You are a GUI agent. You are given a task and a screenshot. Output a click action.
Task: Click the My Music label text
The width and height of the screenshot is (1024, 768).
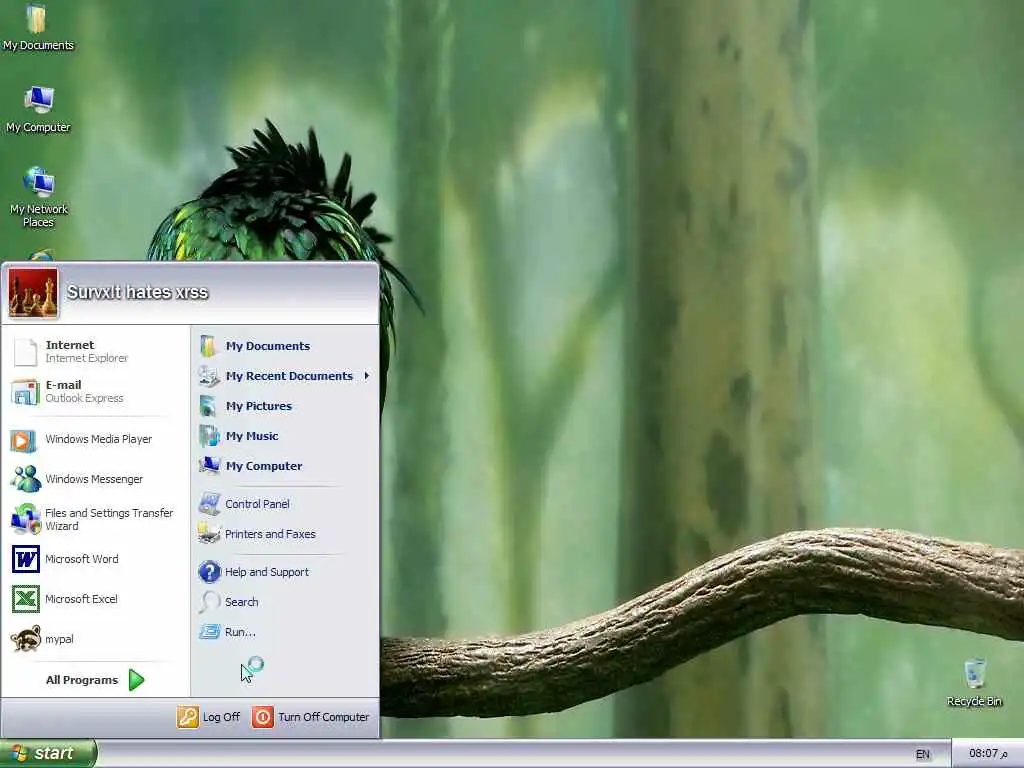pyautogui.click(x=252, y=436)
